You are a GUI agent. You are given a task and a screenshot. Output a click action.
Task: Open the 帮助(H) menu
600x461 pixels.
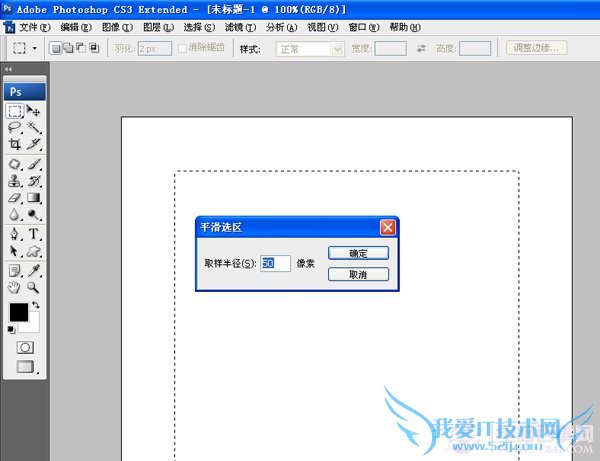(405, 28)
